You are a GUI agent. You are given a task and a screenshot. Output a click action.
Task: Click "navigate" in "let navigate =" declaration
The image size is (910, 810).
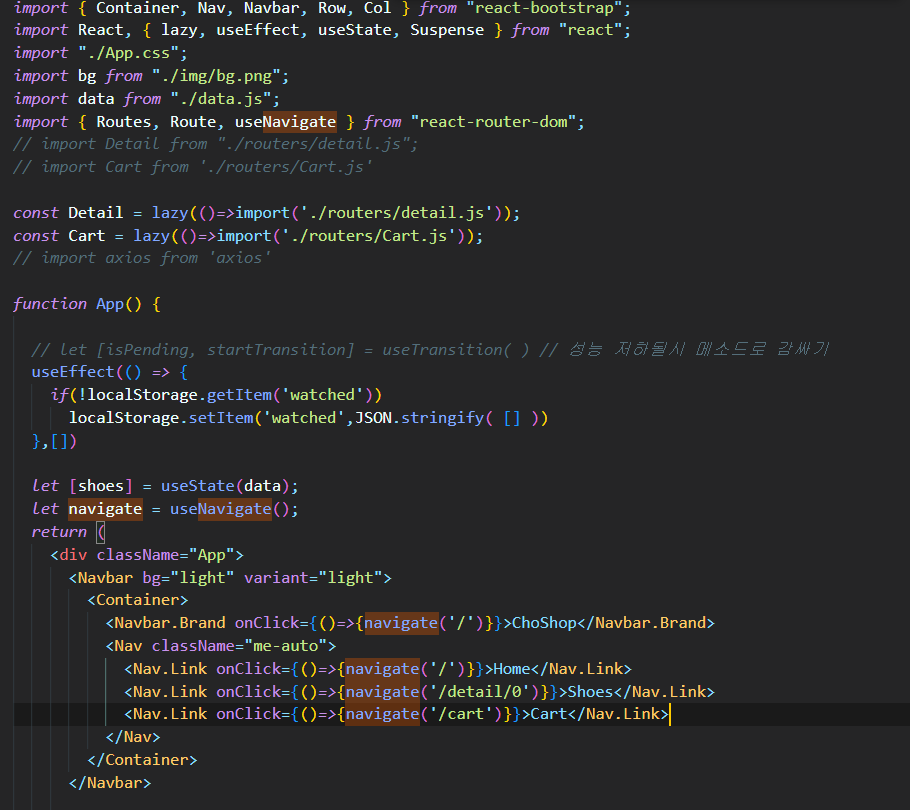point(105,509)
